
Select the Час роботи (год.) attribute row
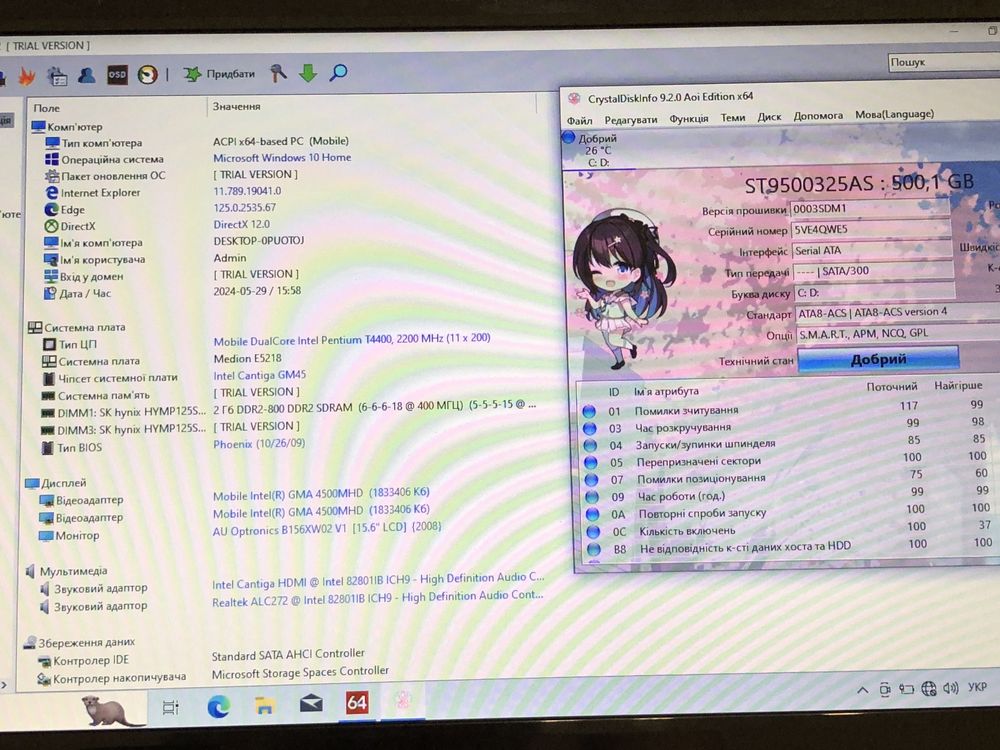tap(788, 494)
